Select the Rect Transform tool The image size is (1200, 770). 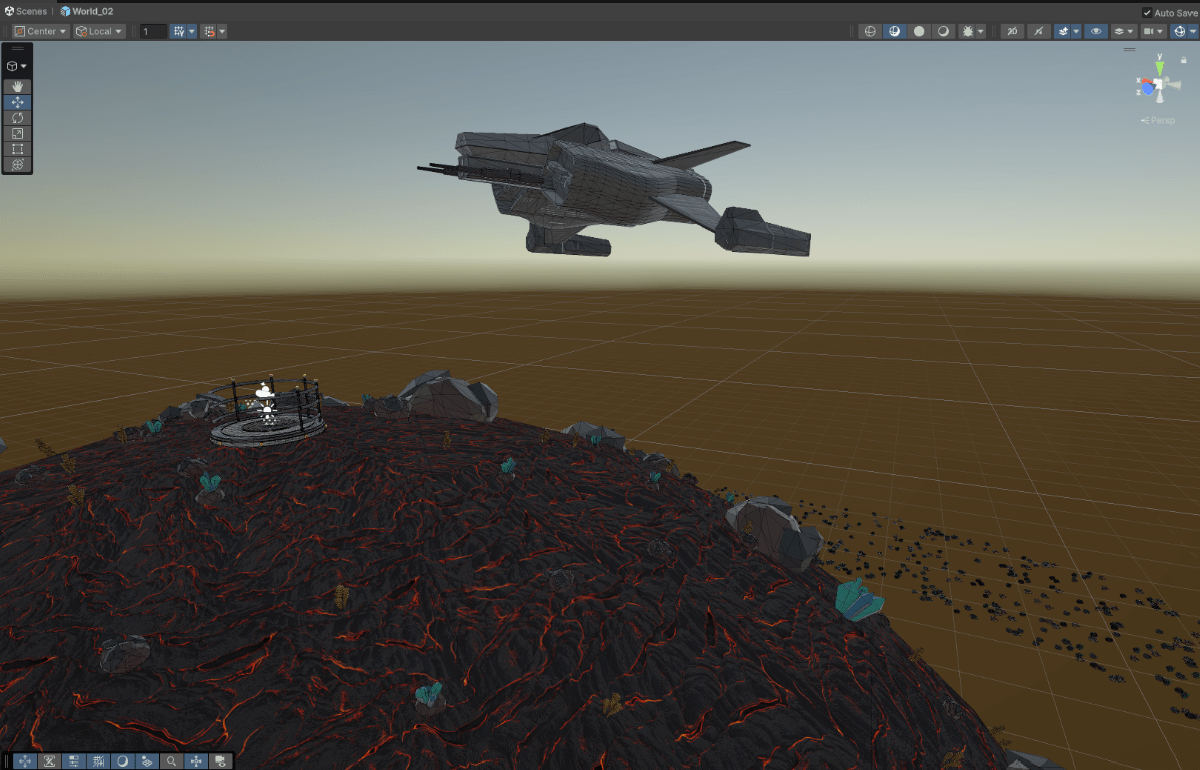pyautogui.click(x=17, y=148)
